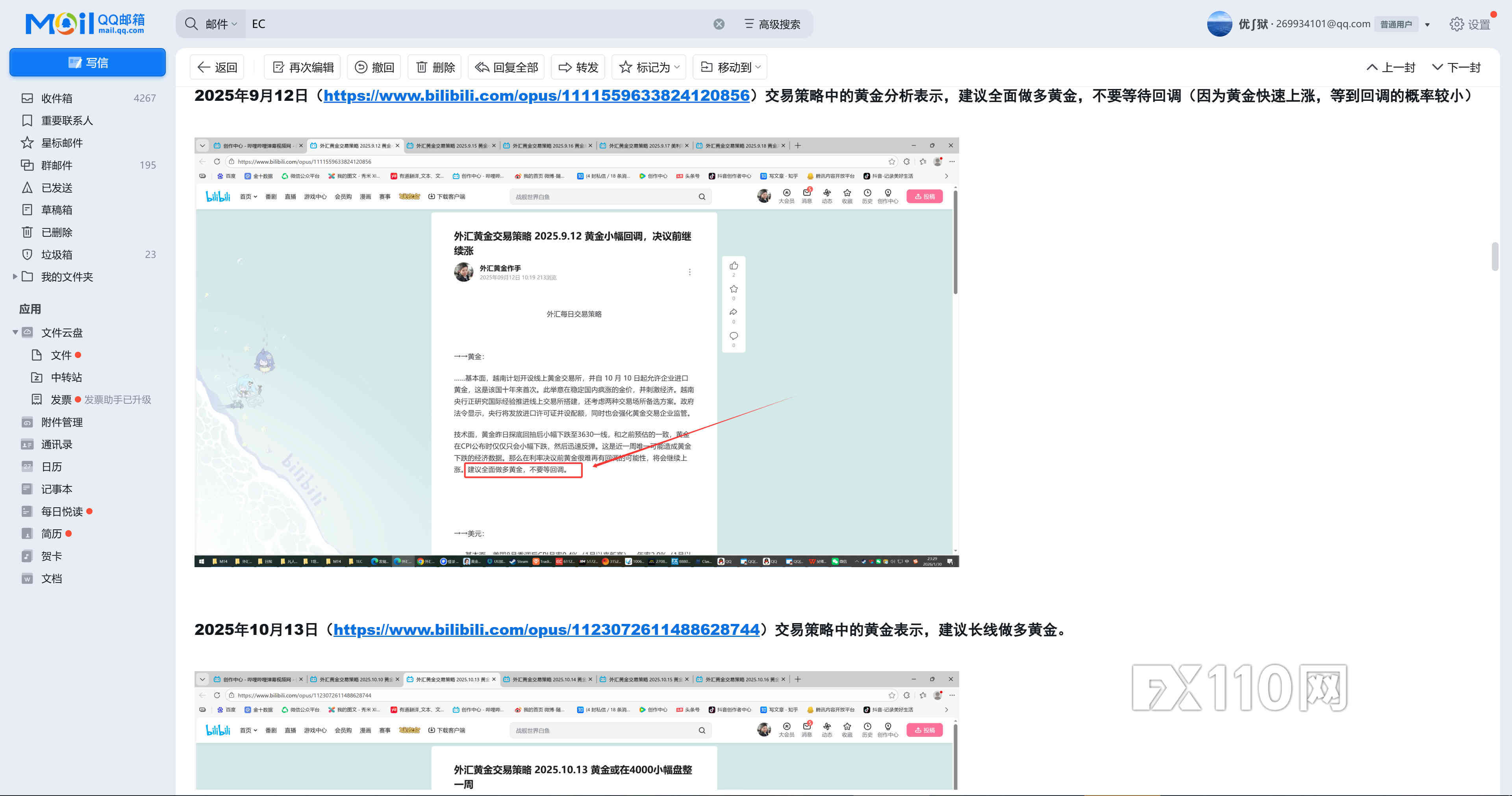Forward the email with 转发
Image resolution: width=1512 pixels, height=796 pixels.
pos(578,67)
